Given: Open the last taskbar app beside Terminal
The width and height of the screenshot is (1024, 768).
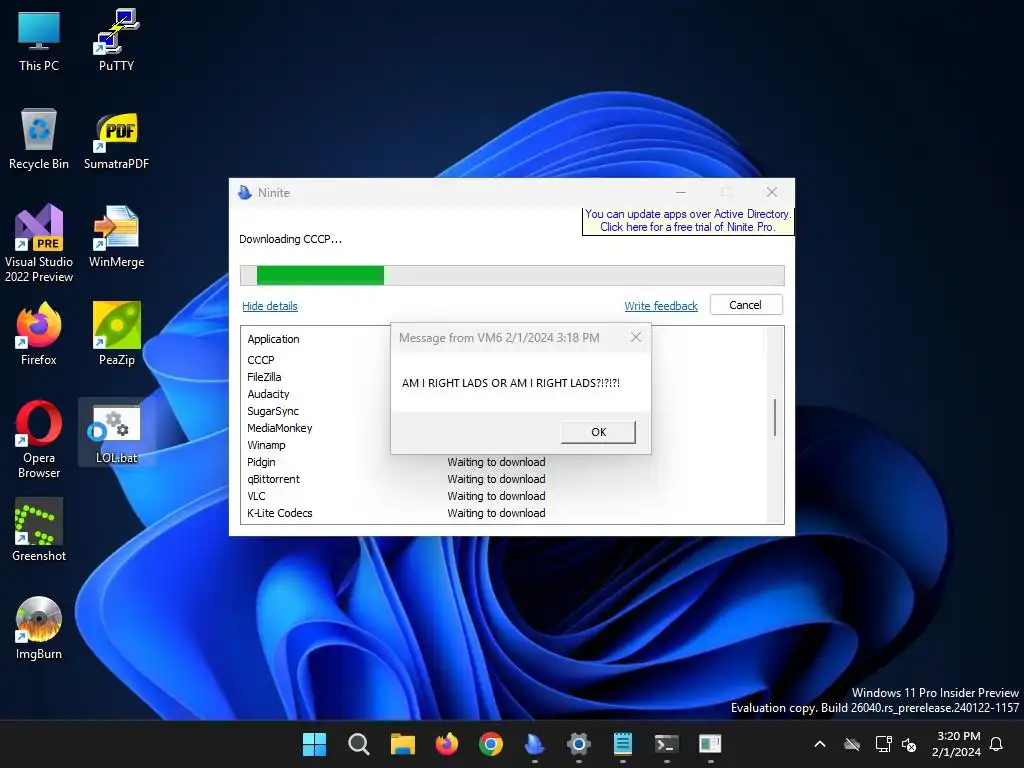Looking at the screenshot, I should point(711,744).
